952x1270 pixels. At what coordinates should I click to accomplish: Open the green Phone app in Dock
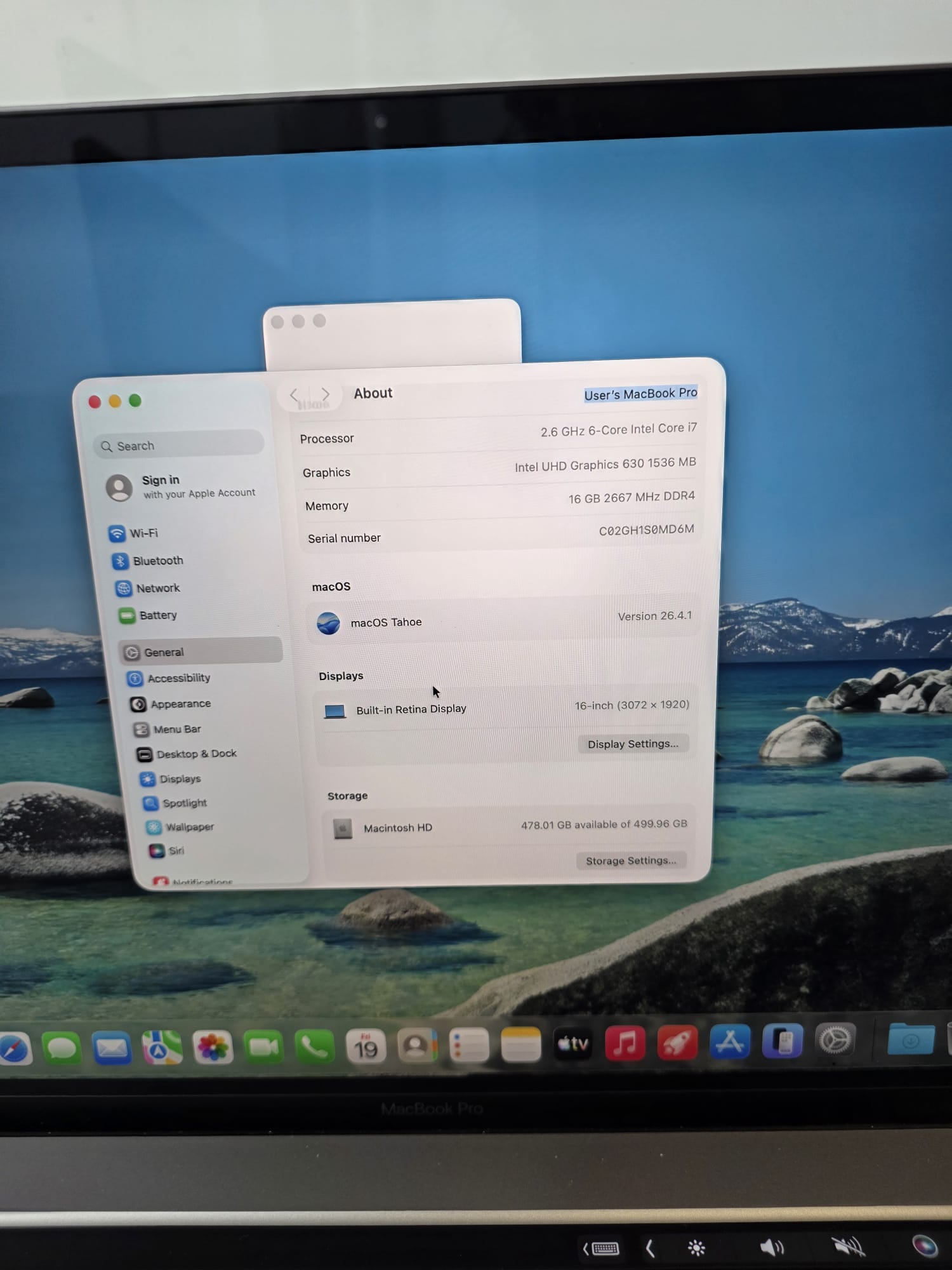point(314,1046)
